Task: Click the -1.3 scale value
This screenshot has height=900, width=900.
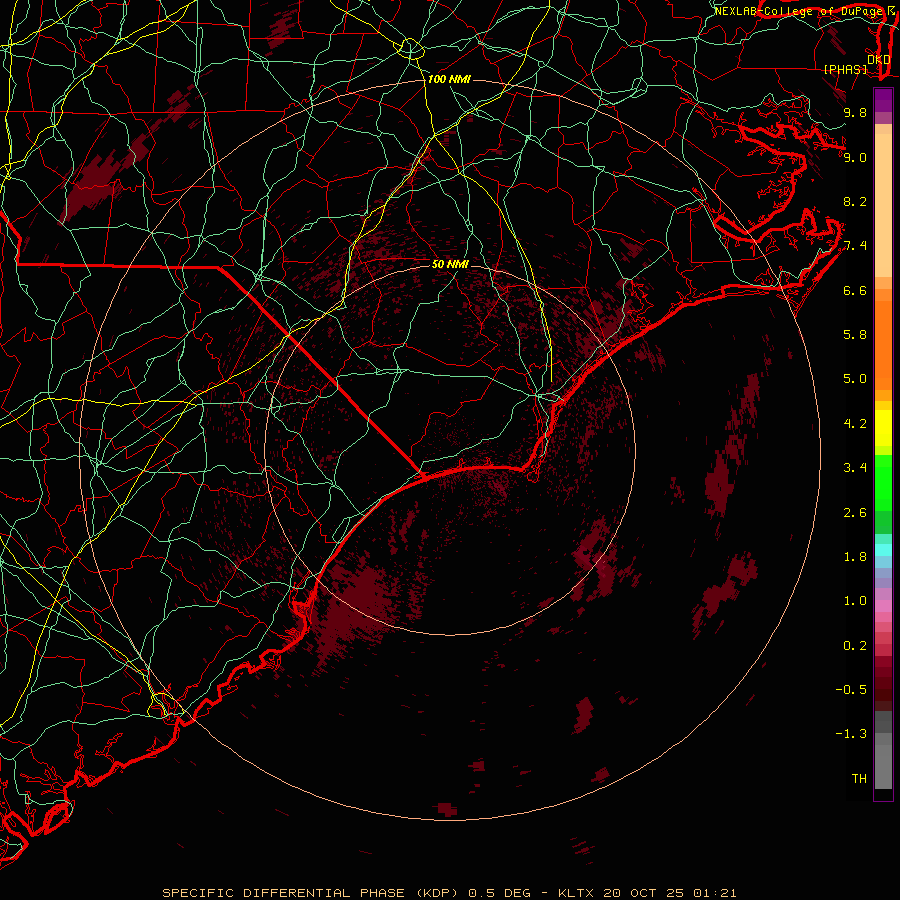Action: pyautogui.click(x=851, y=734)
